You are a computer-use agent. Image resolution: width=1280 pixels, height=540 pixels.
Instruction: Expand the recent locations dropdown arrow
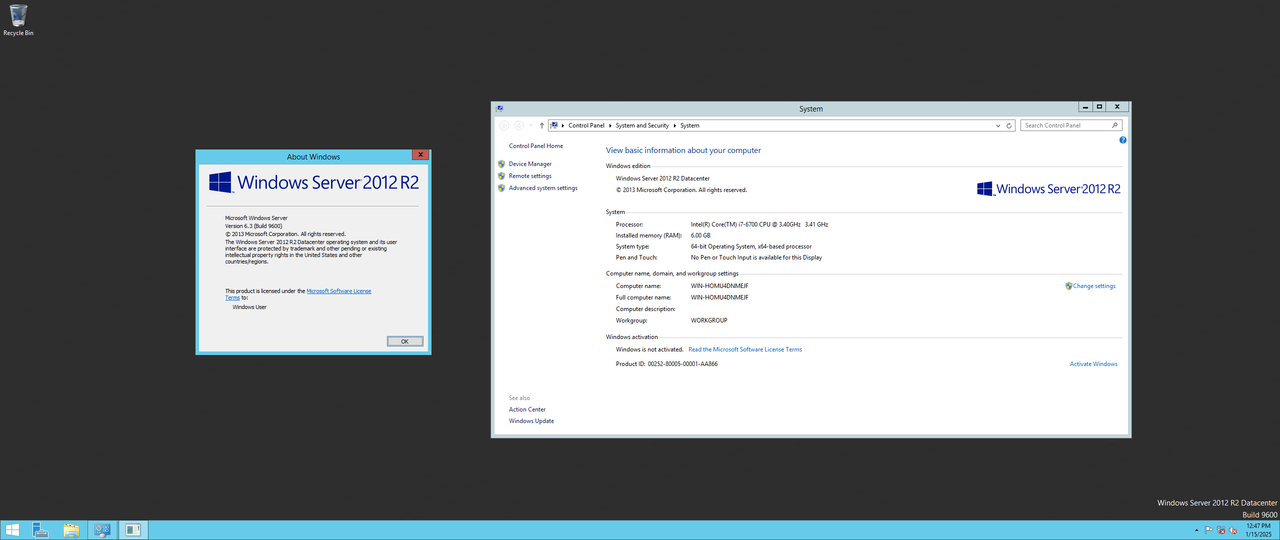point(530,125)
